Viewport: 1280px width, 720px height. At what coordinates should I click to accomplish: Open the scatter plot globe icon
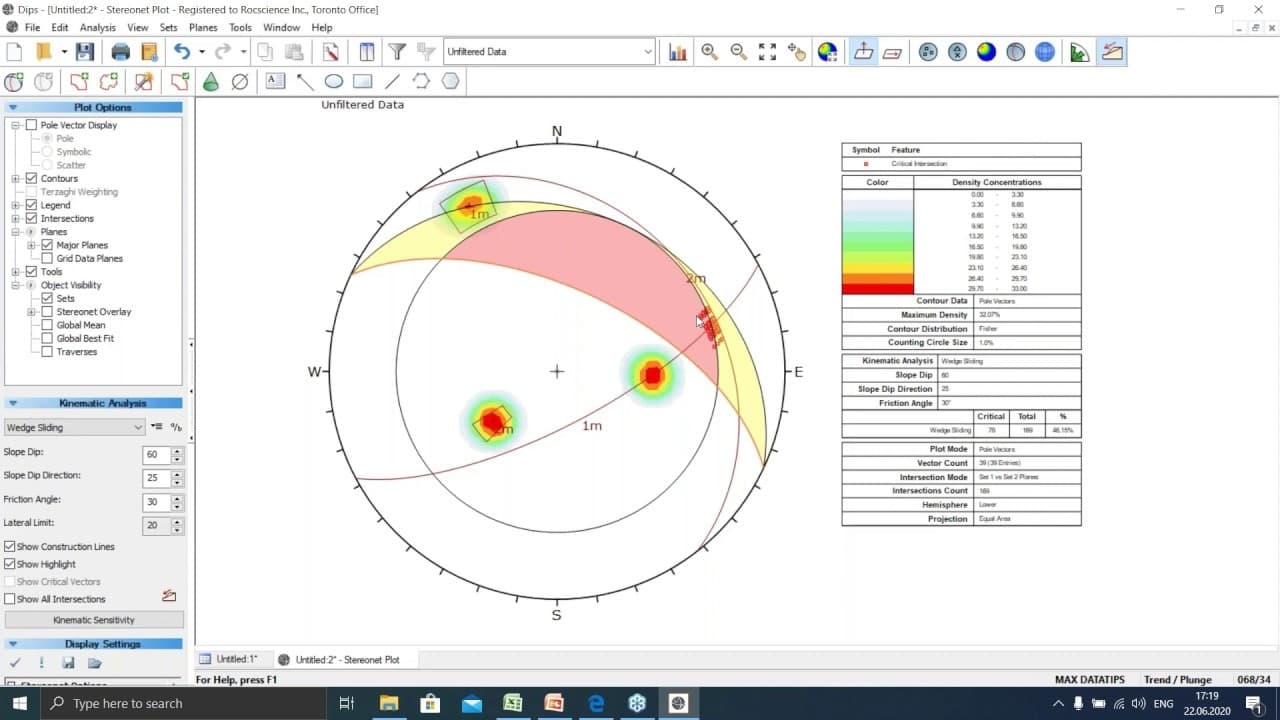tap(928, 52)
